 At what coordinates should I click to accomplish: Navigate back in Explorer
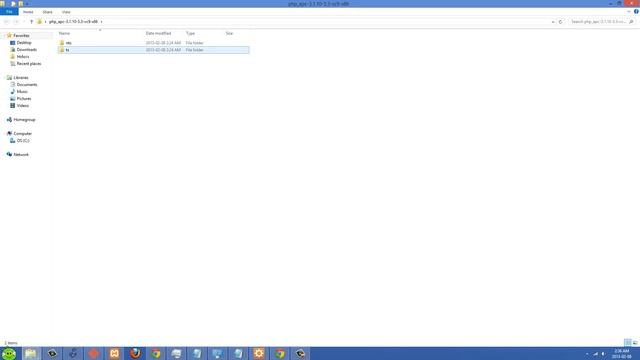[x=7, y=22]
